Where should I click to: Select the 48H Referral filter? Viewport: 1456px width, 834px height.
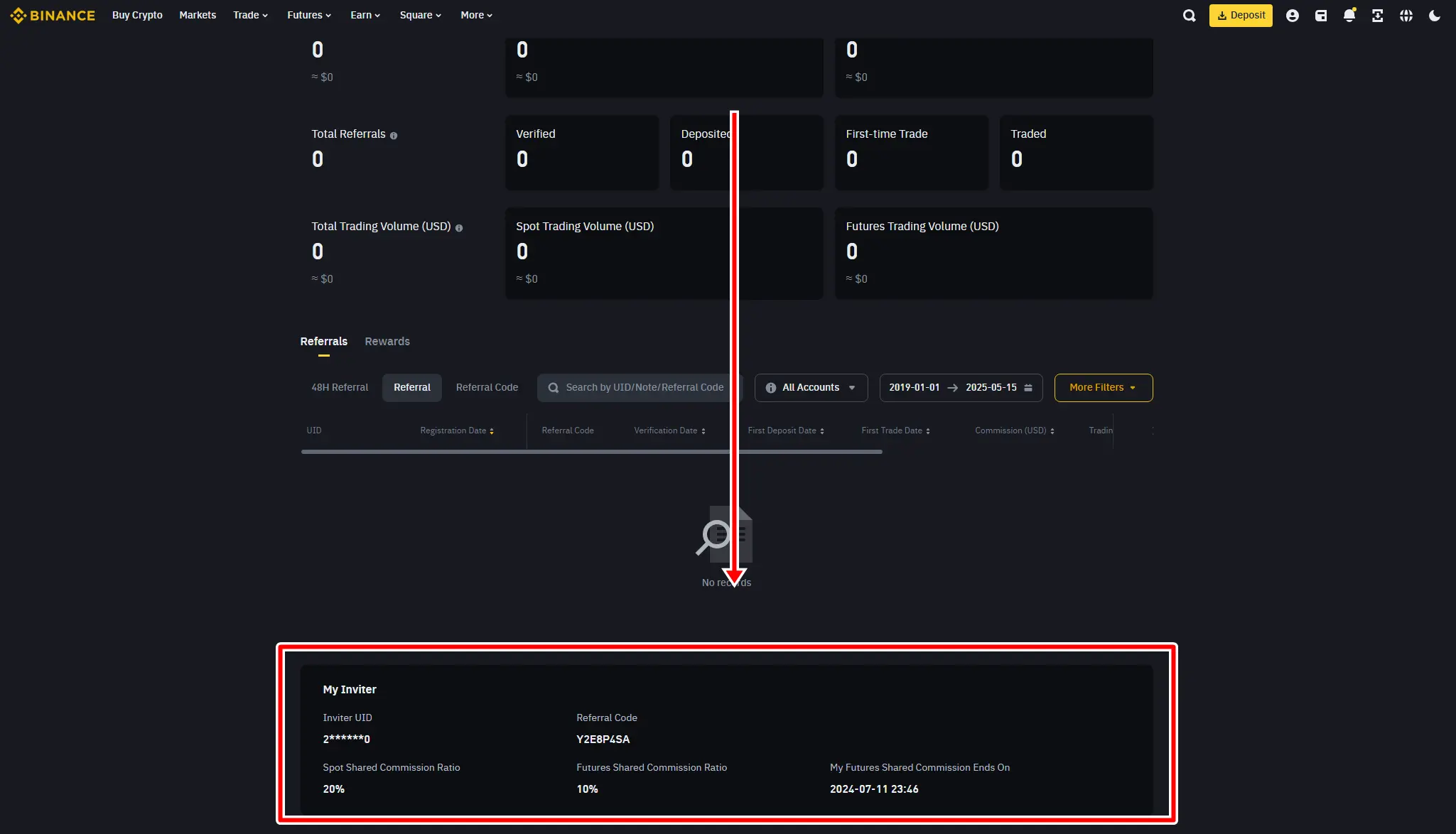[x=340, y=387]
